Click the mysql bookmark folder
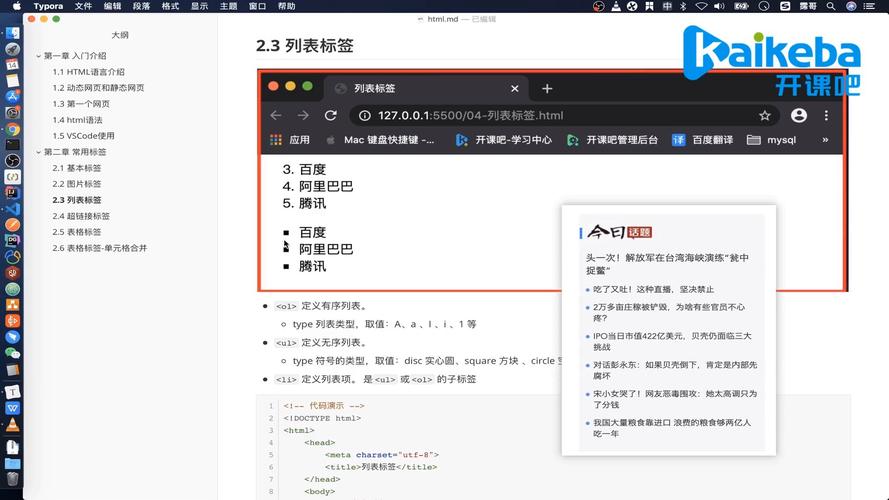Screen dimensions: 889x500 [x=772, y=140]
